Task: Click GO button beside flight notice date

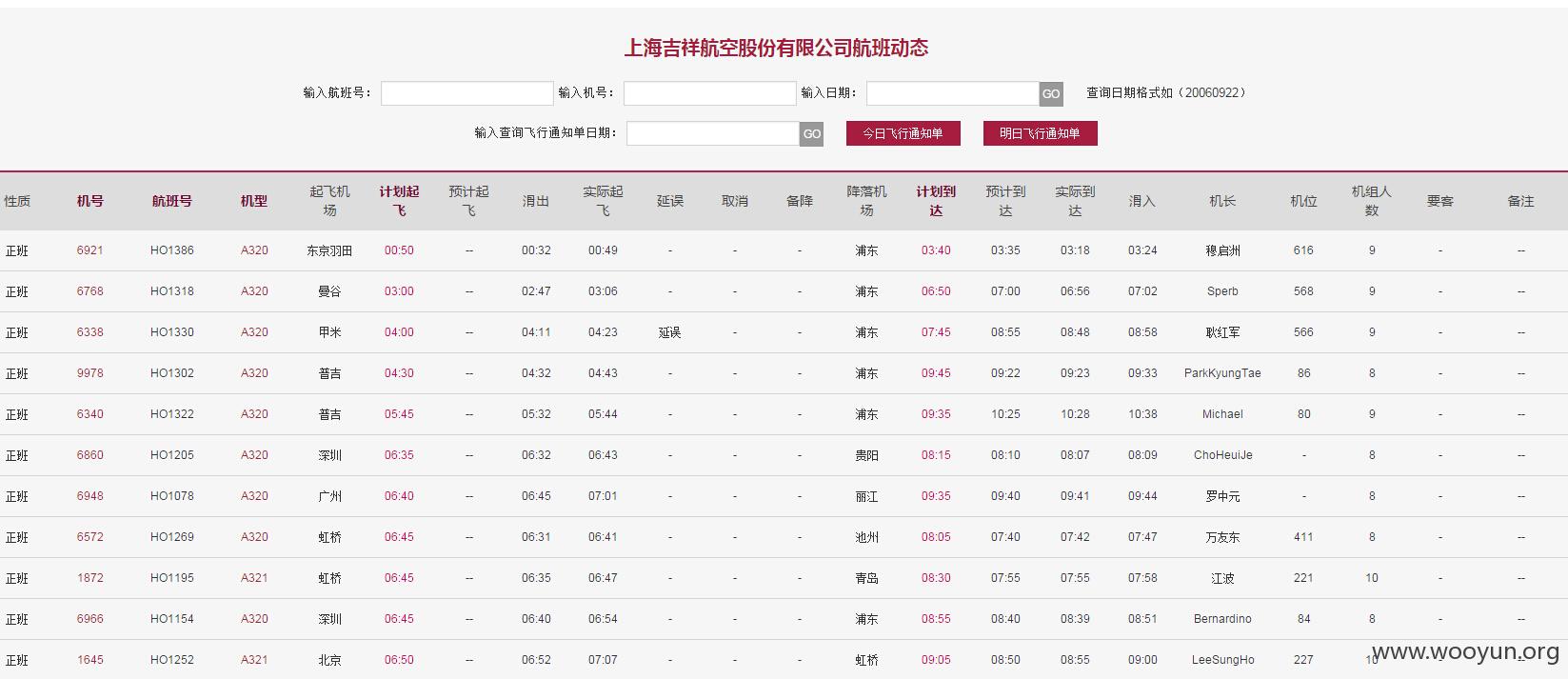Action: (x=811, y=133)
